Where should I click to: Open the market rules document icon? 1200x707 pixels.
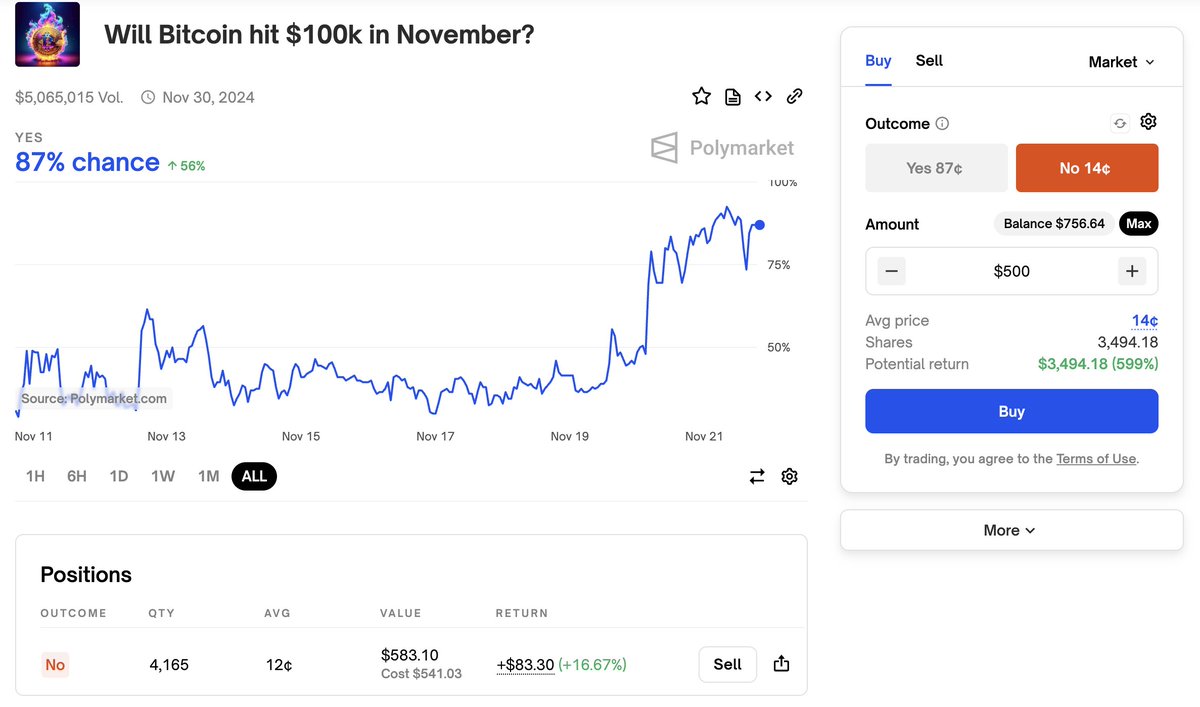(733, 97)
